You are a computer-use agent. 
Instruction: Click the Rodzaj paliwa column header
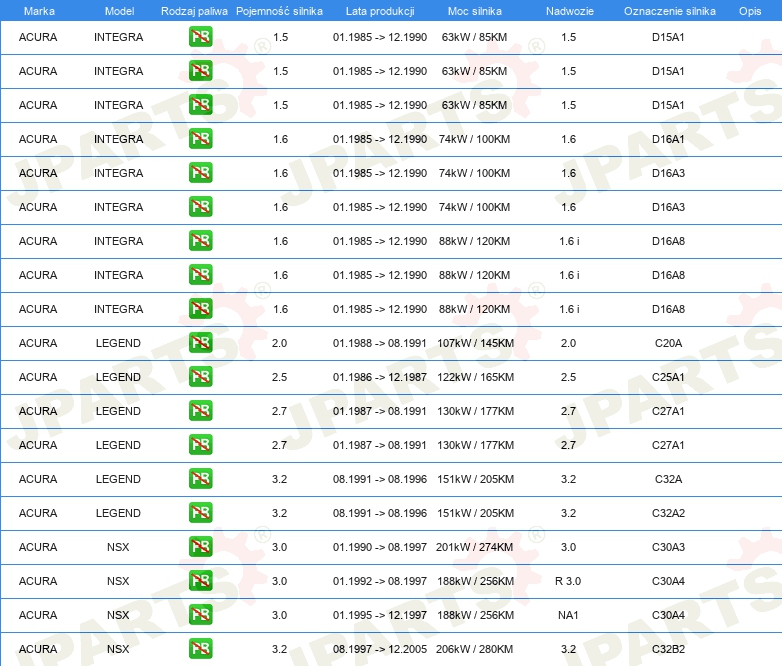click(194, 11)
